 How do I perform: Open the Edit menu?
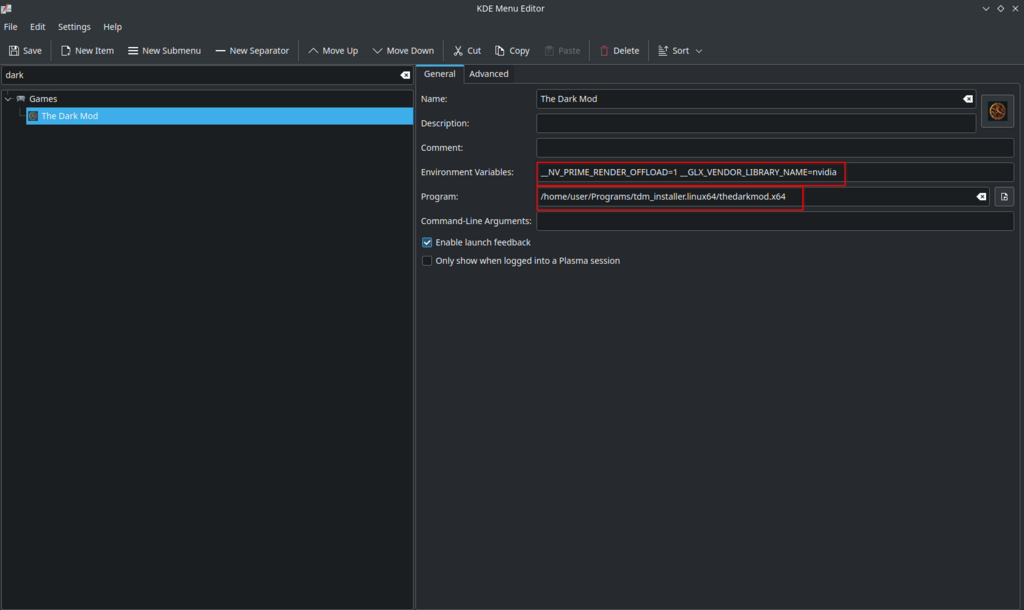[x=37, y=27]
